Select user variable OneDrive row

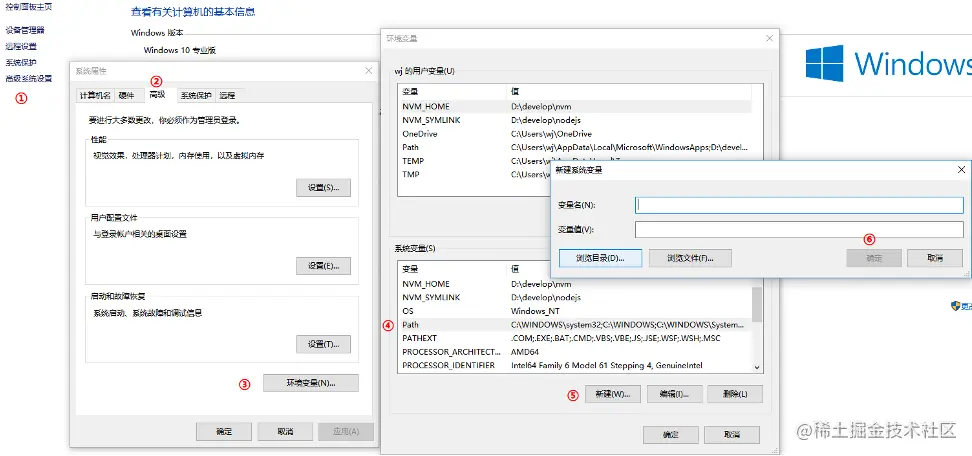[x=575, y=134]
